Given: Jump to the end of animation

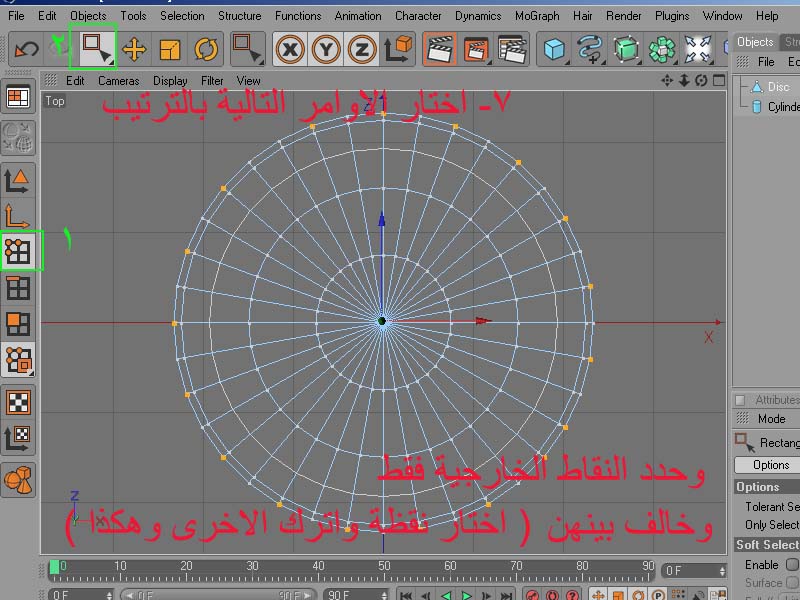Looking at the screenshot, I should 506,595.
